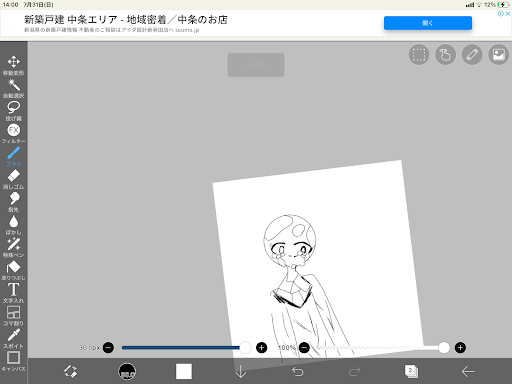Open the material image icon
Viewport: 512px width, 384px height.
(499, 55)
